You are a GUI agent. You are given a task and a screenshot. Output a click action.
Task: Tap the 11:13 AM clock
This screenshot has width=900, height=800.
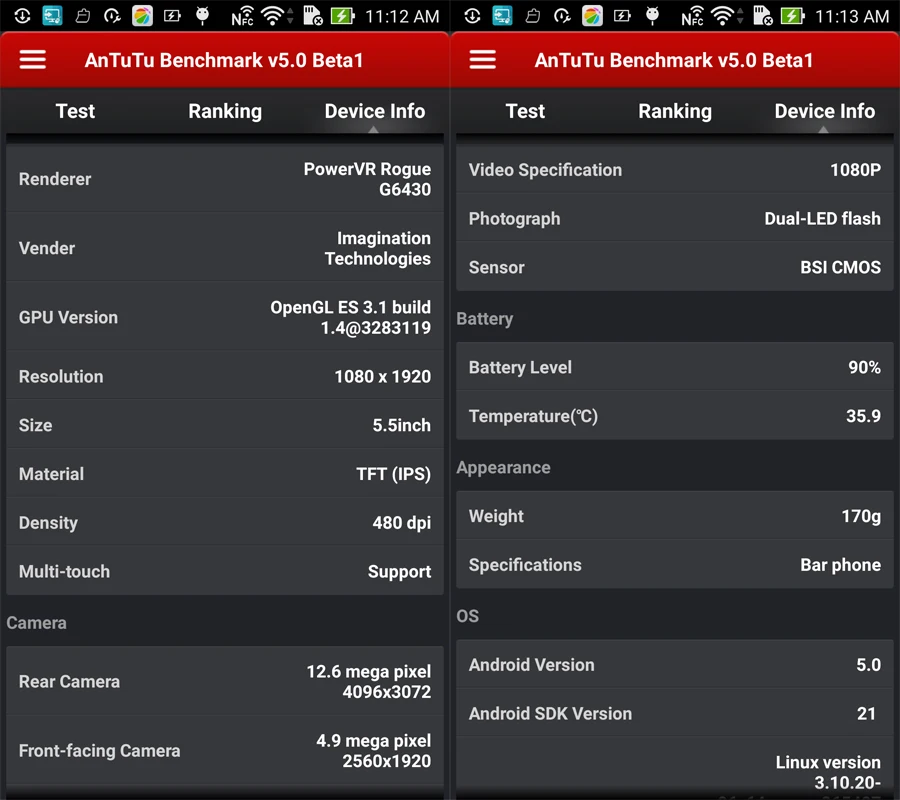pyautogui.click(x=852, y=17)
